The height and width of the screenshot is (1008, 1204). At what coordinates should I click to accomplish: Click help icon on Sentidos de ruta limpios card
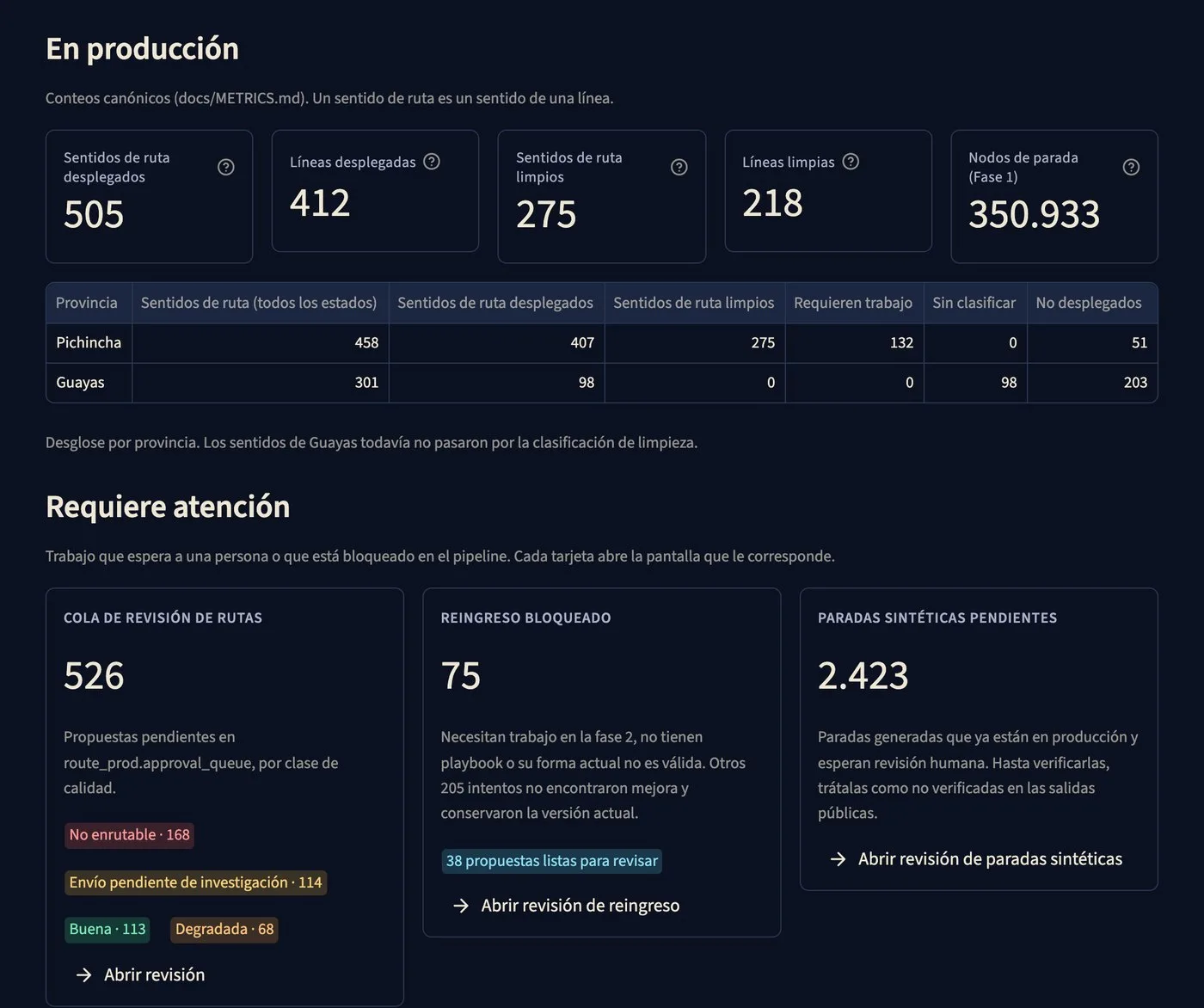tap(679, 167)
